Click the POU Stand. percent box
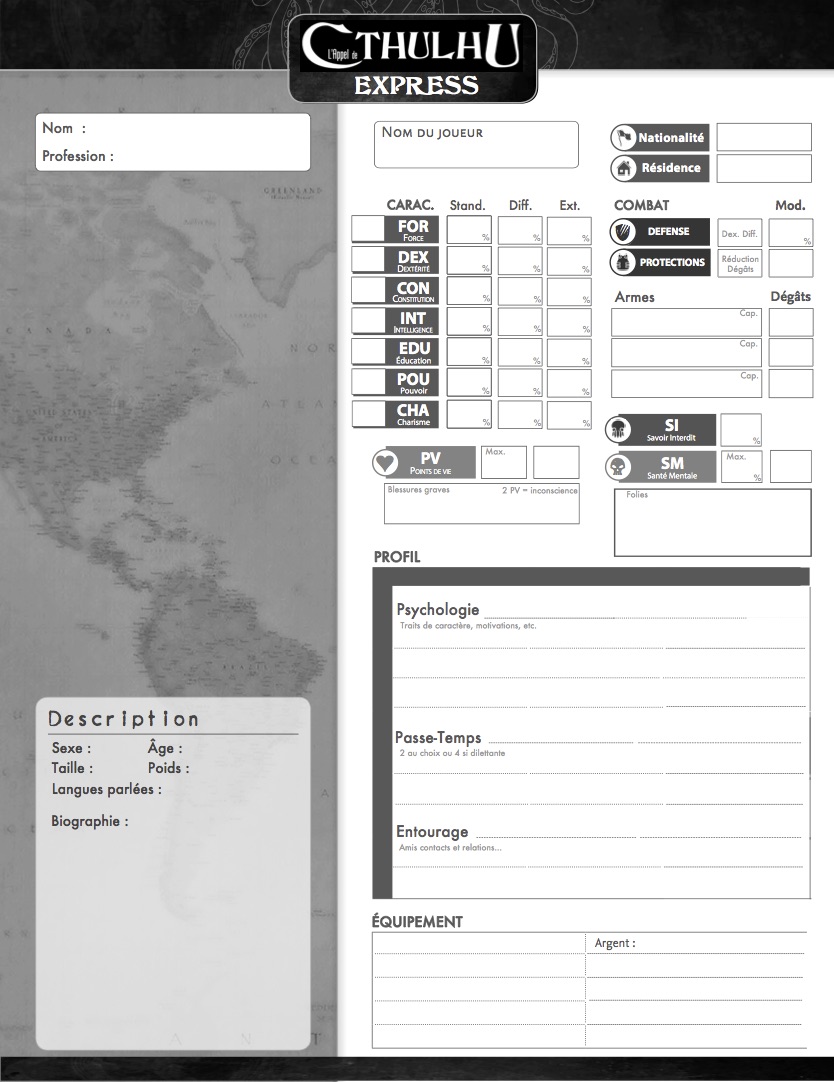 point(469,382)
